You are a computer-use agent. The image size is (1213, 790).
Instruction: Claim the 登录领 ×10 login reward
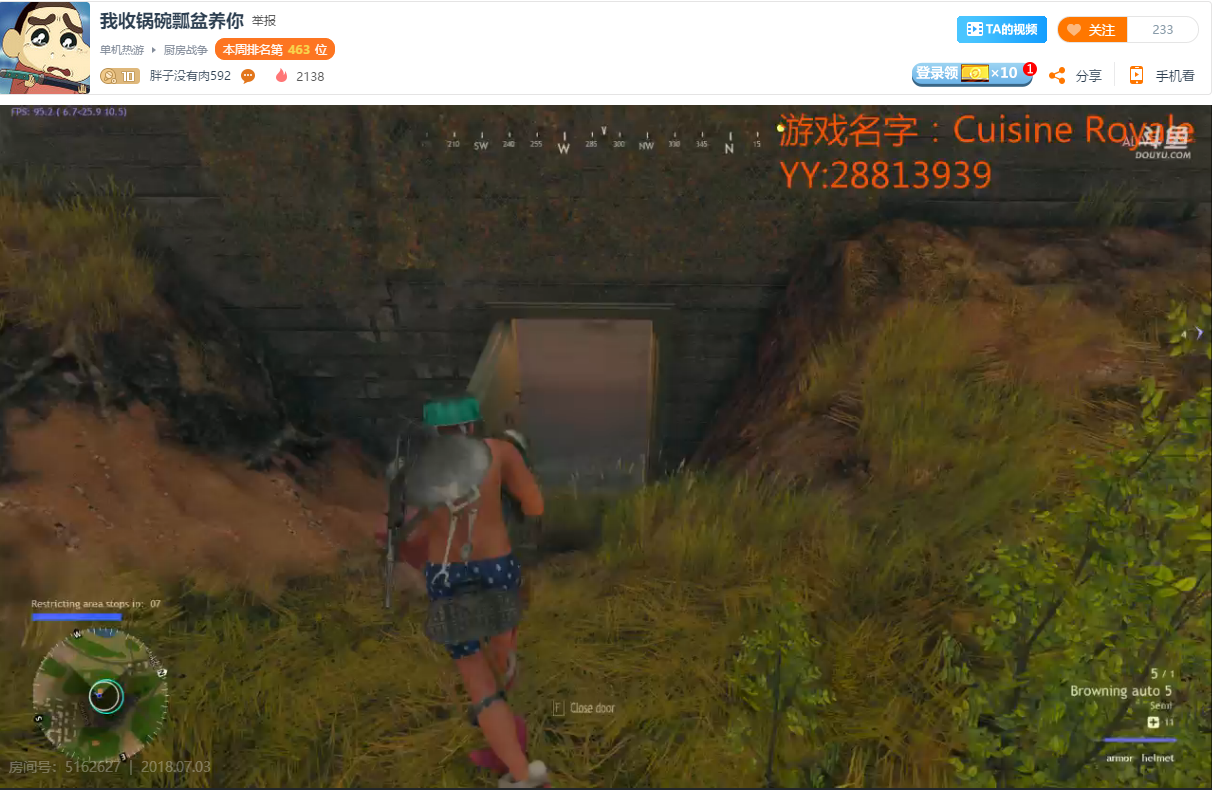tap(972, 74)
